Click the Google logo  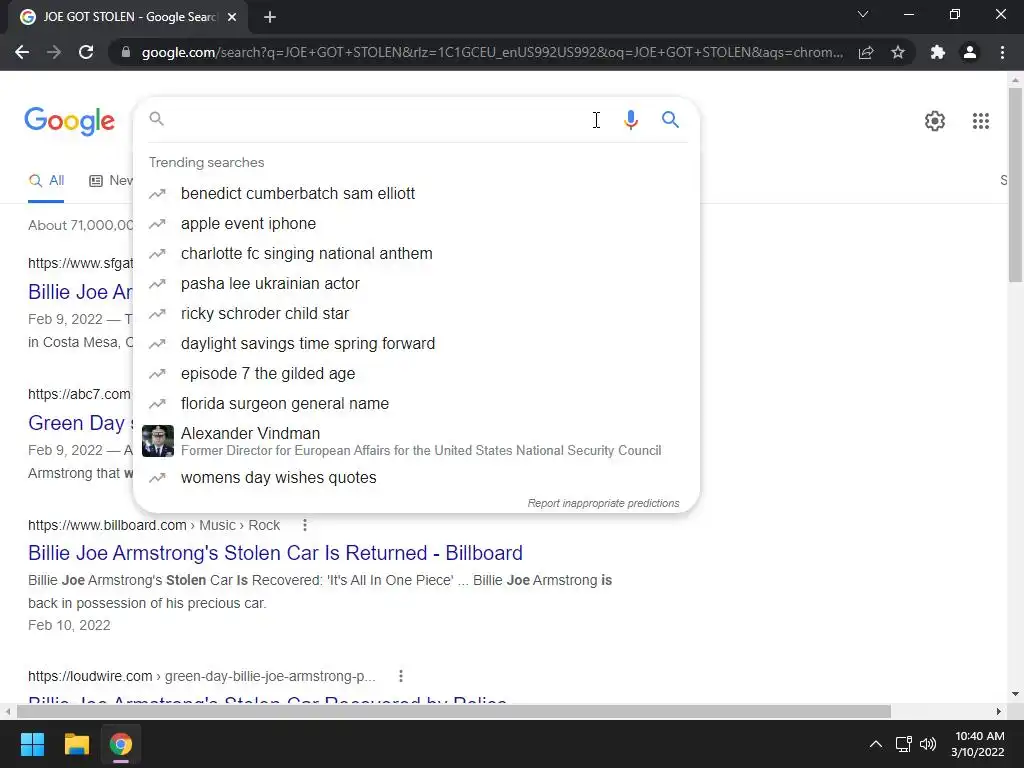(70, 121)
